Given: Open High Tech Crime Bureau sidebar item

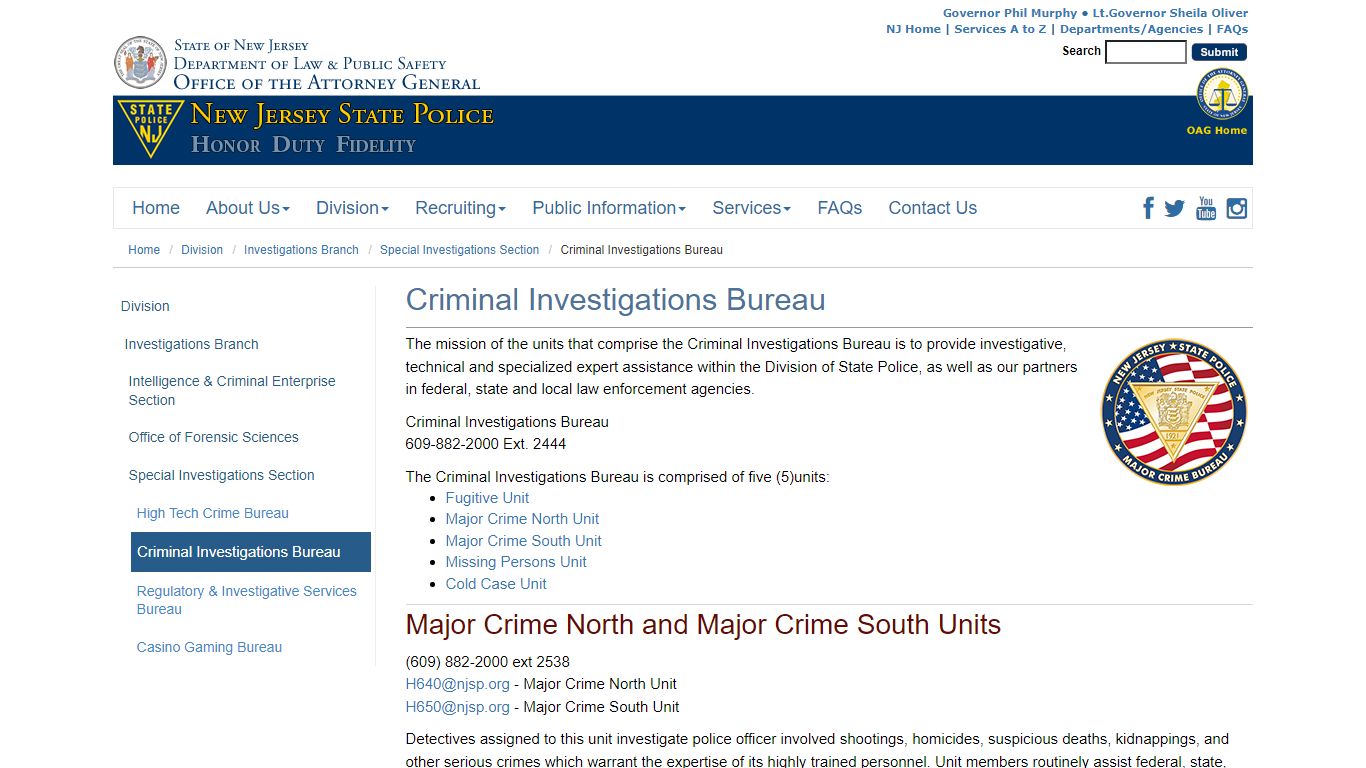Looking at the screenshot, I should (x=212, y=513).
